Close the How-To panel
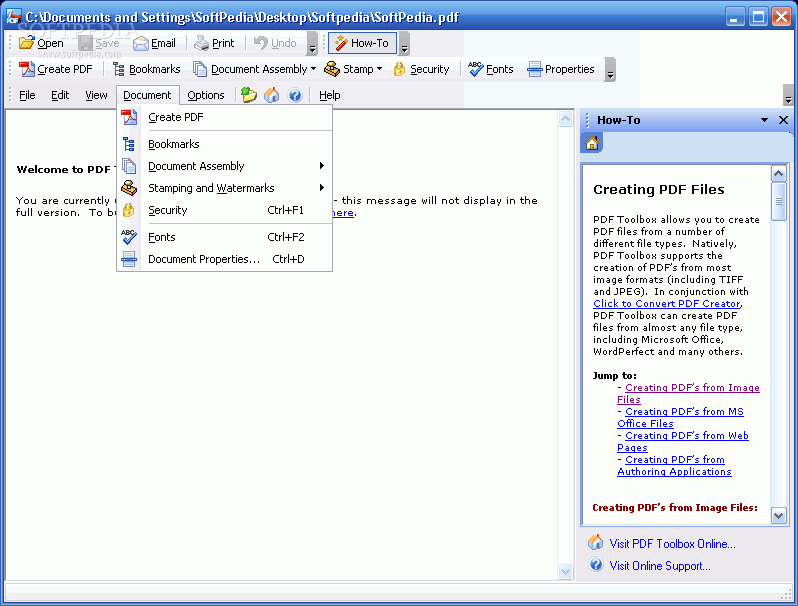Image resolution: width=798 pixels, height=606 pixels. pos(783,120)
